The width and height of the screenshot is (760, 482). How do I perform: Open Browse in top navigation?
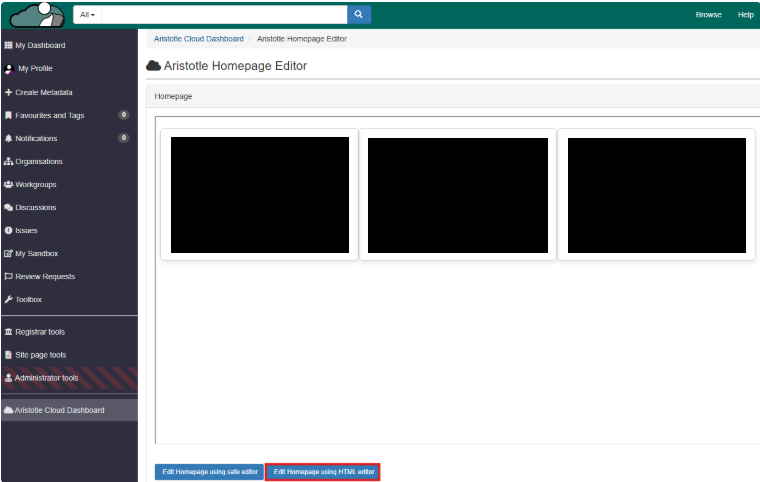708,15
